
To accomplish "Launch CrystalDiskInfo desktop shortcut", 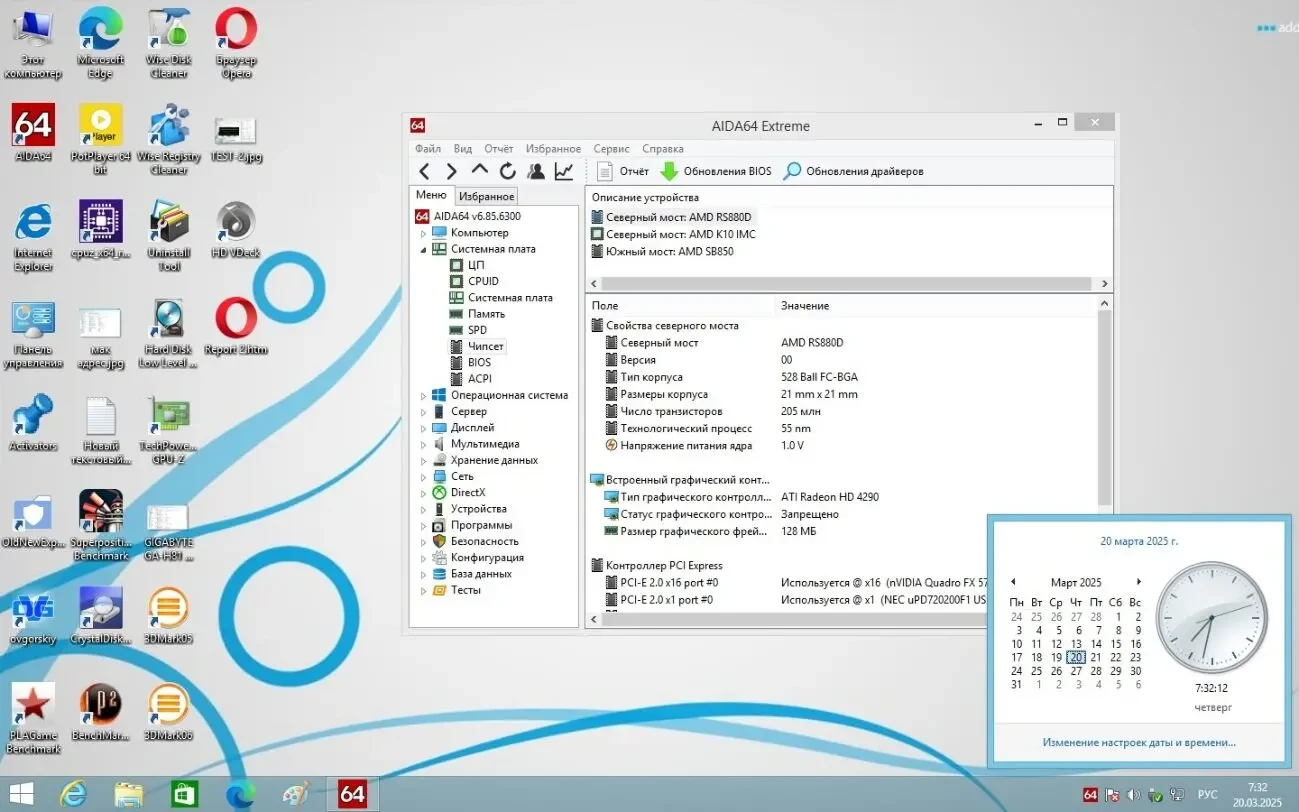I will click(x=100, y=612).
